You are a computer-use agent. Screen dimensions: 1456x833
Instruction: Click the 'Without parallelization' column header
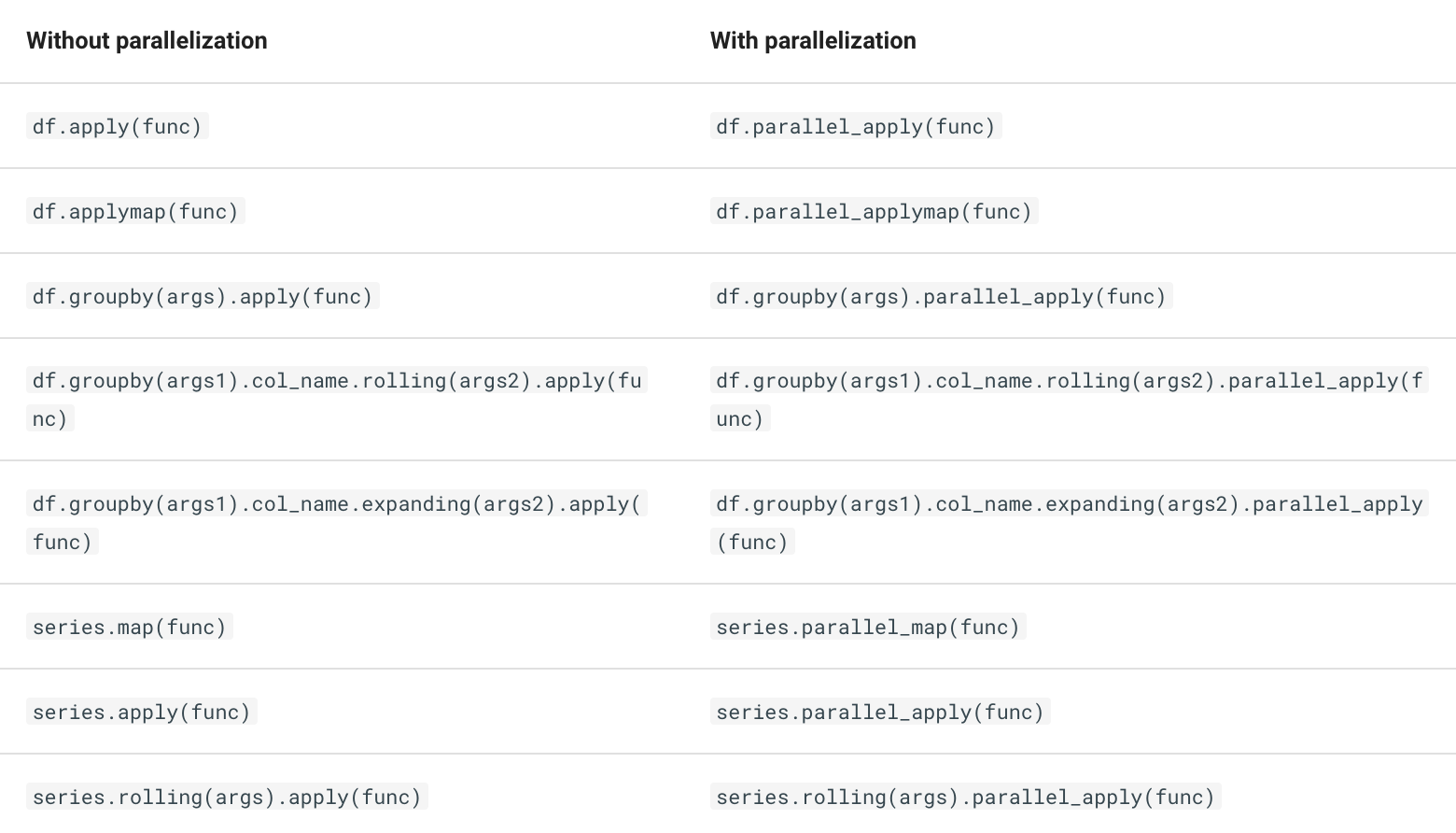[x=147, y=41]
